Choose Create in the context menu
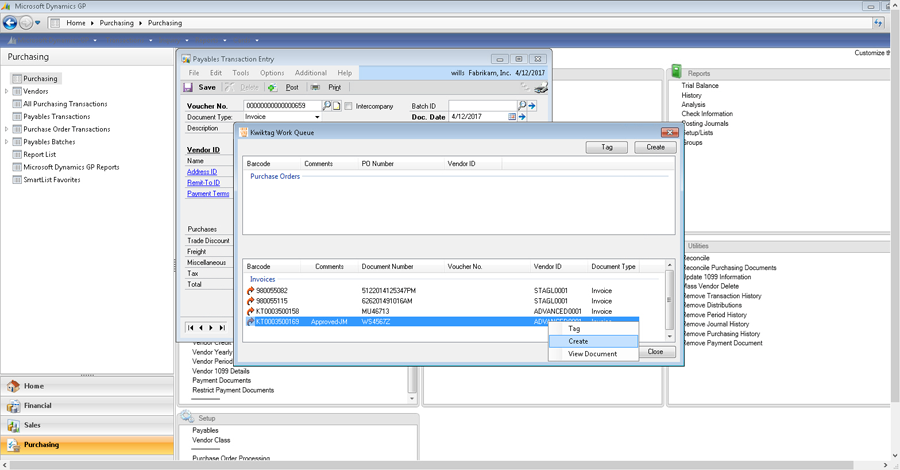The height and width of the screenshot is (470, 900). coord(593,341)
